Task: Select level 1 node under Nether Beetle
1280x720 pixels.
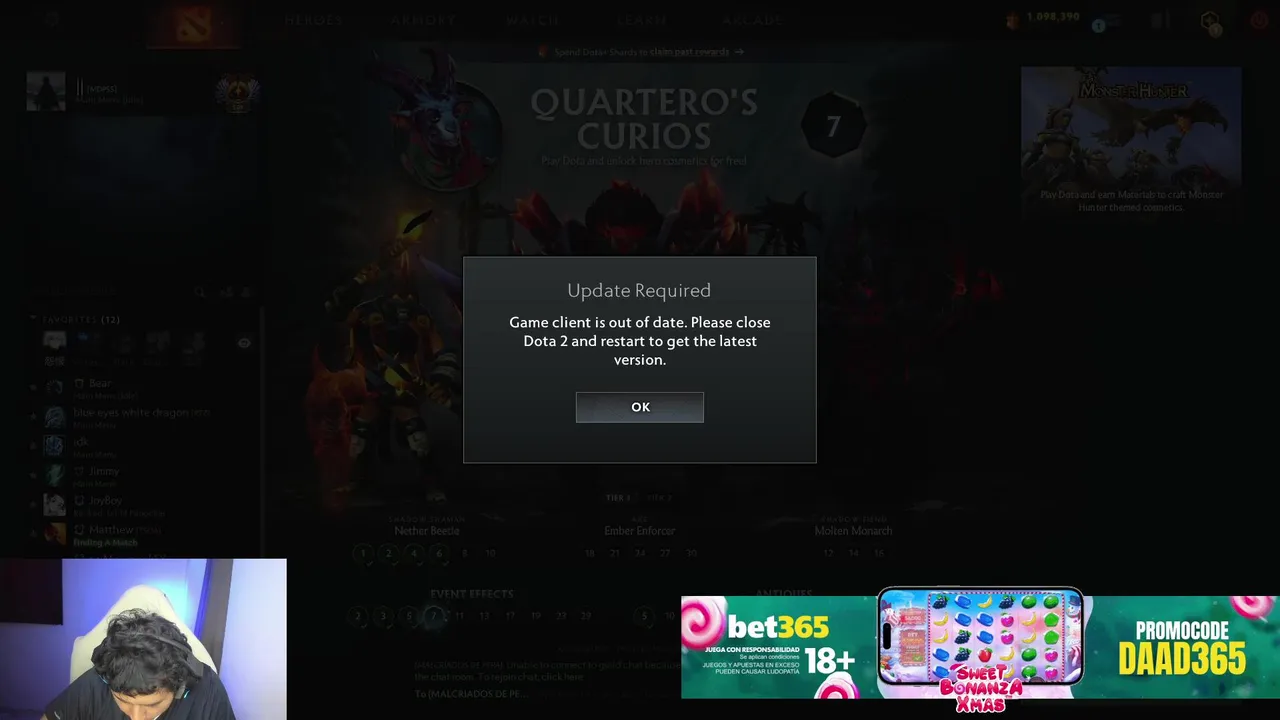Action: [363, 553]
